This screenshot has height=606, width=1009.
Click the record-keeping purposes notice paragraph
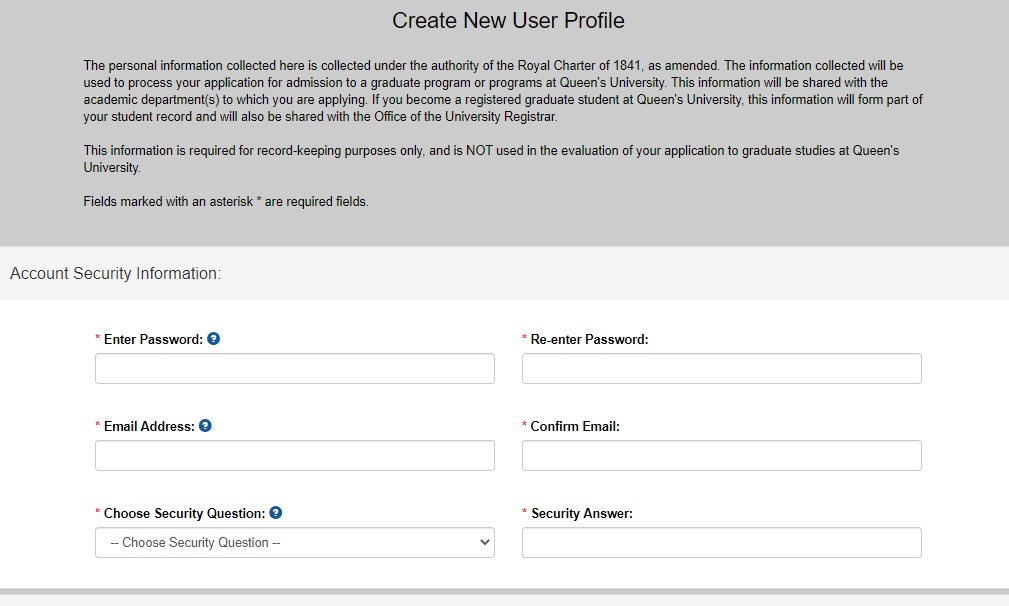(490, 159)
